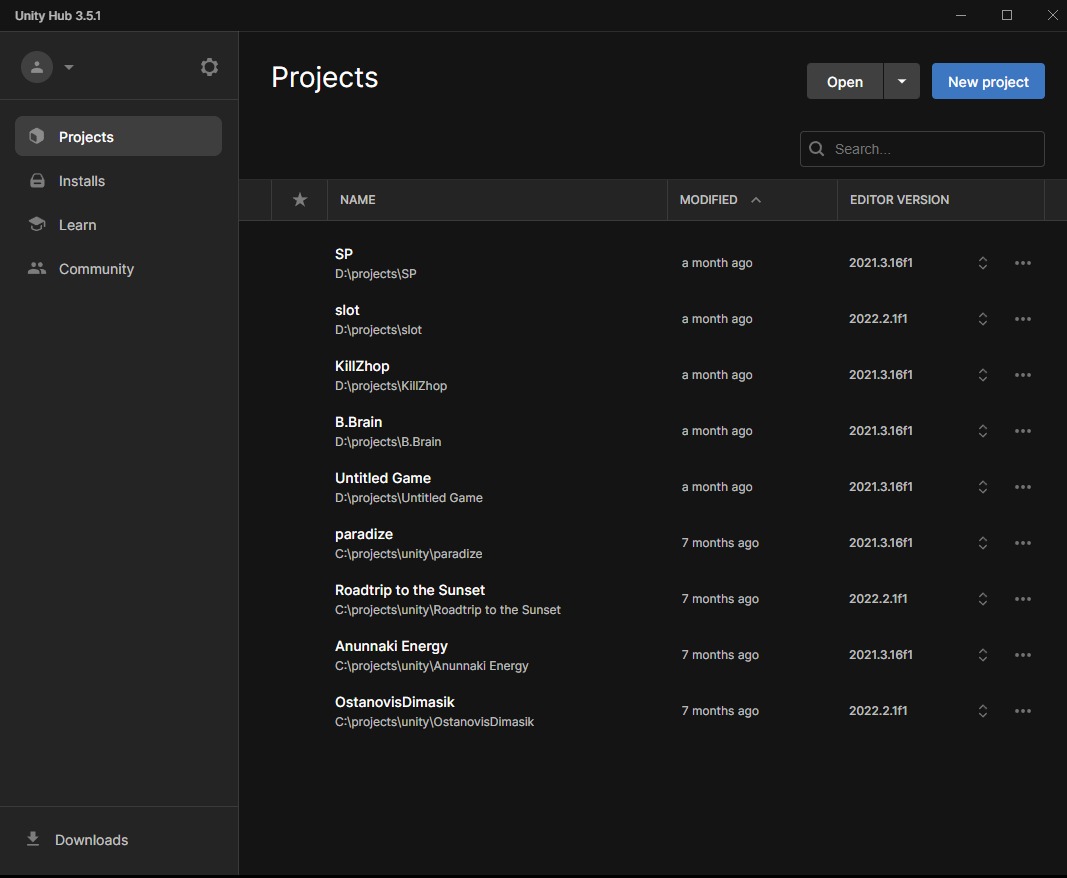Open the Roadtrip to the Sunset project
Screen dimensions: 1067x878
coord(410,590)
